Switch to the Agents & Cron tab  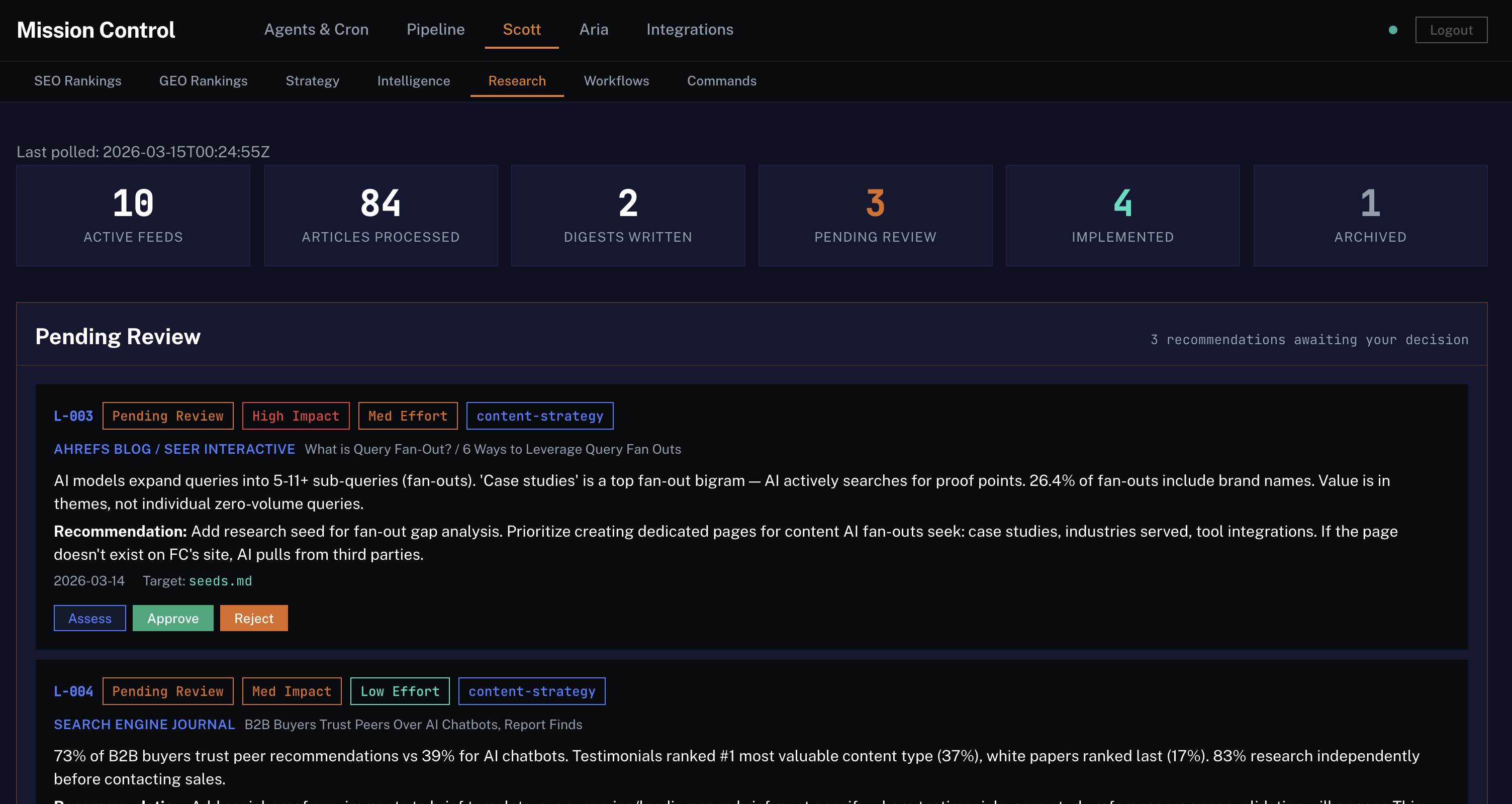coord(316,29)
